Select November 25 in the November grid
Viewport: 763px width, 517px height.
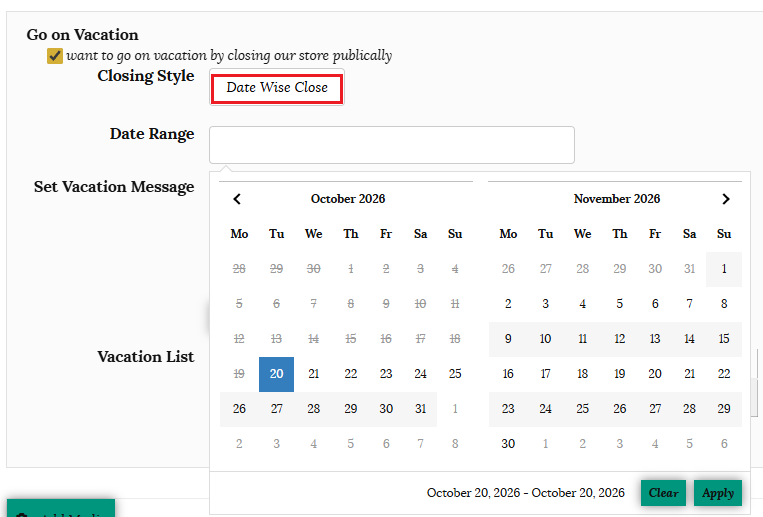[582, 409]
